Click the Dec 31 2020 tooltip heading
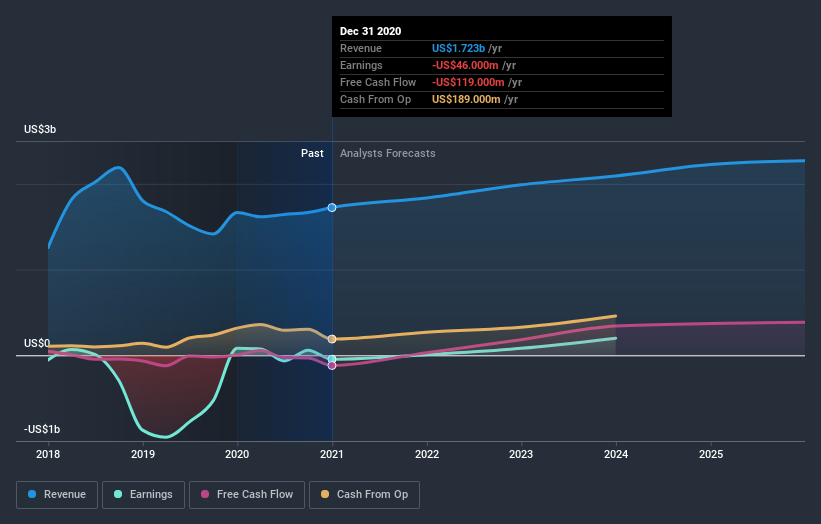 click(x=371, y=31)
